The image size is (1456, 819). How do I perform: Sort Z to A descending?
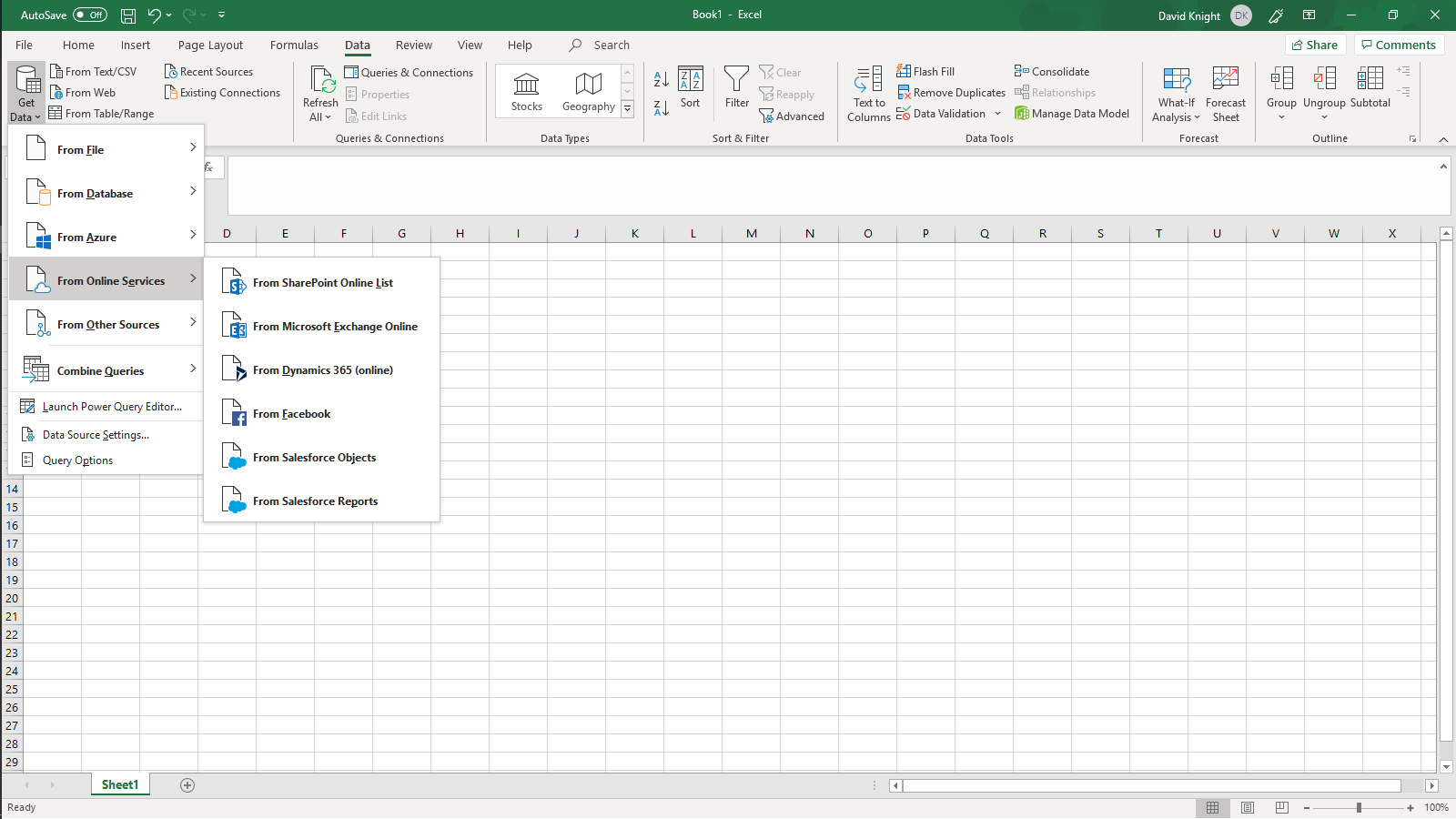pos(662,107)
